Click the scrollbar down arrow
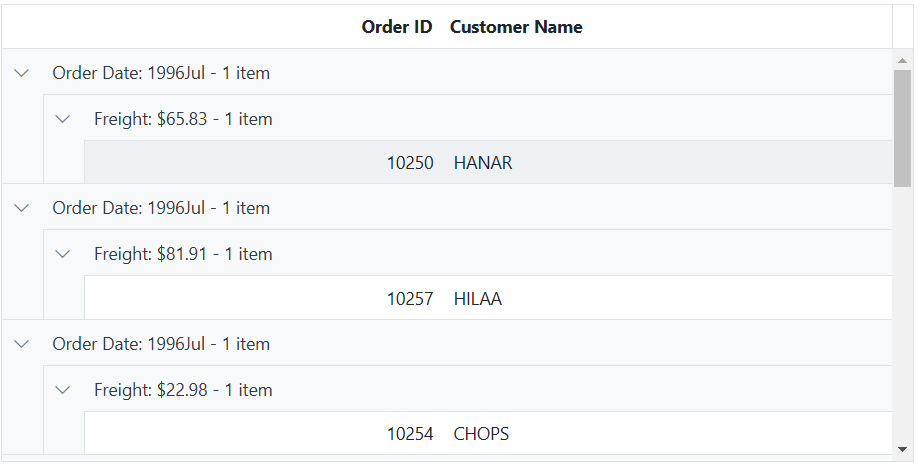 [x=903, y=448]
